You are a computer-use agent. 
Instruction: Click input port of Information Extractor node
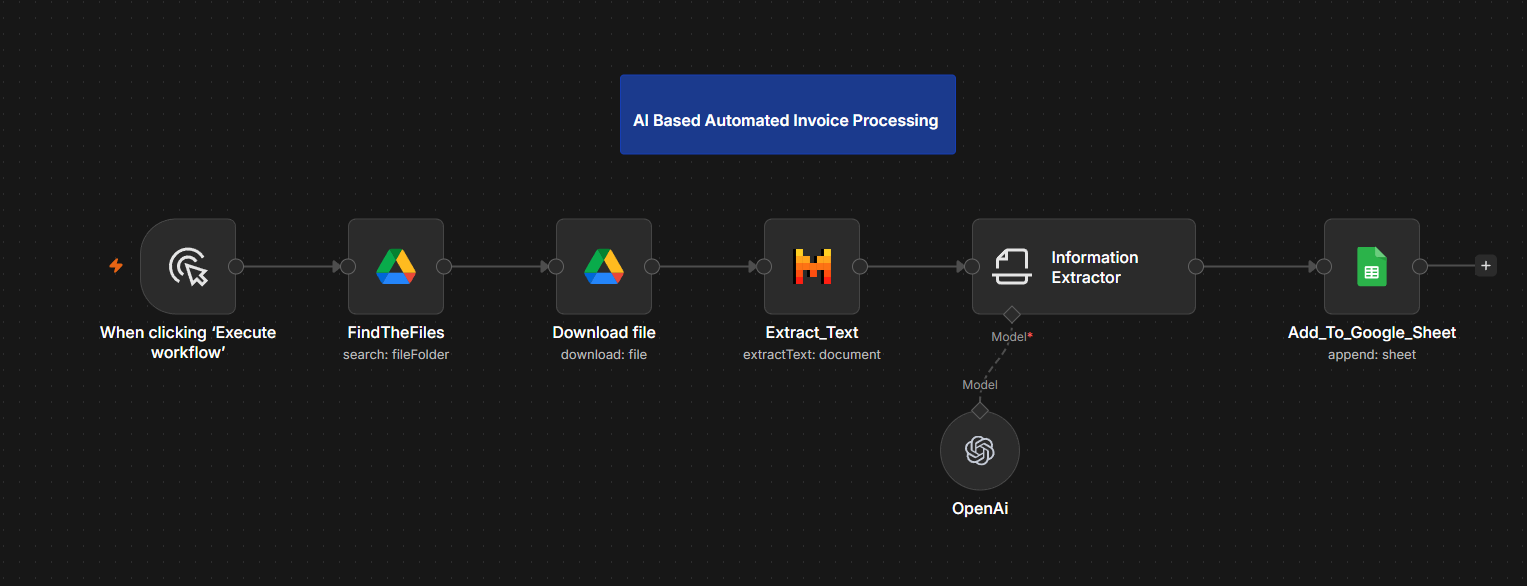pos(972,266)
